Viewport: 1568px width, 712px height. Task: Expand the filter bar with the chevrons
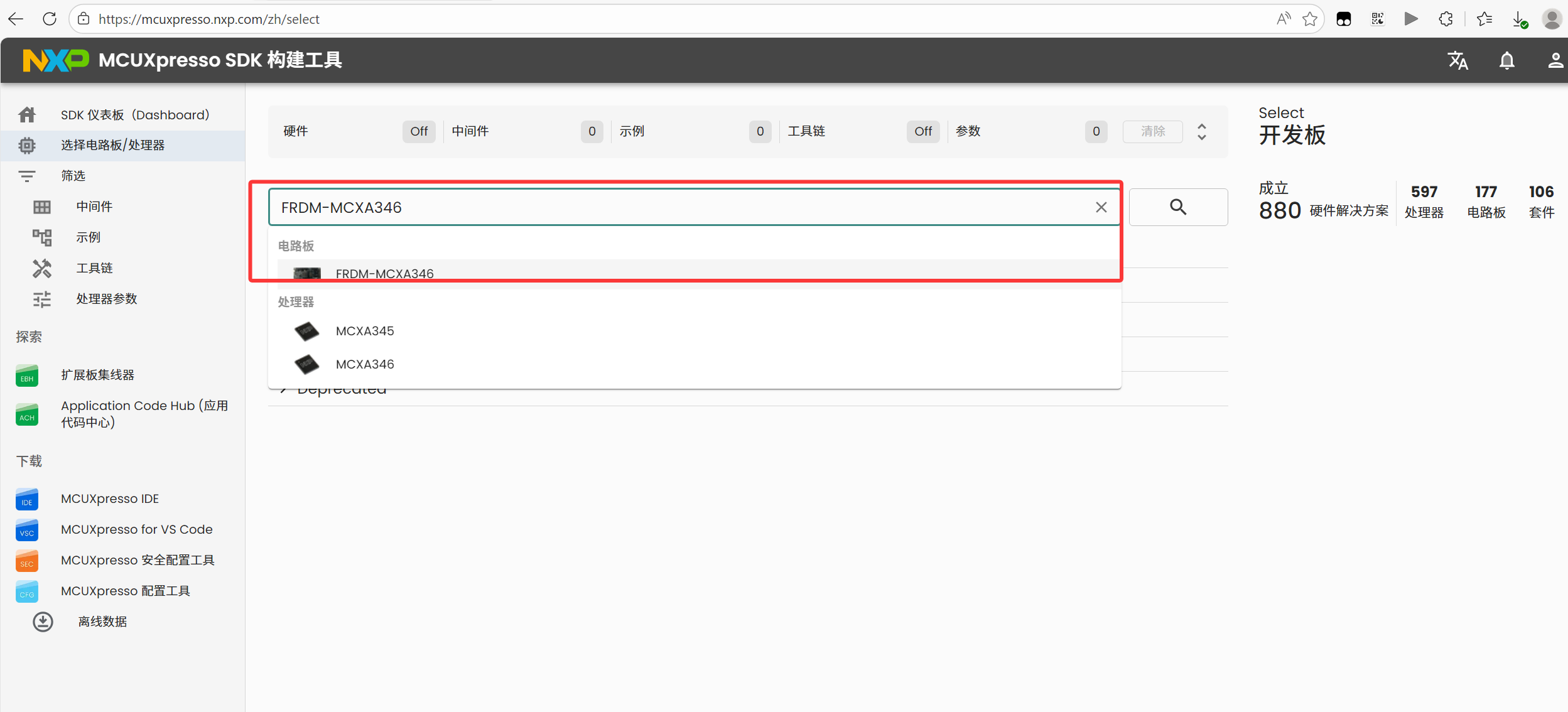(x=1201, y=131)
